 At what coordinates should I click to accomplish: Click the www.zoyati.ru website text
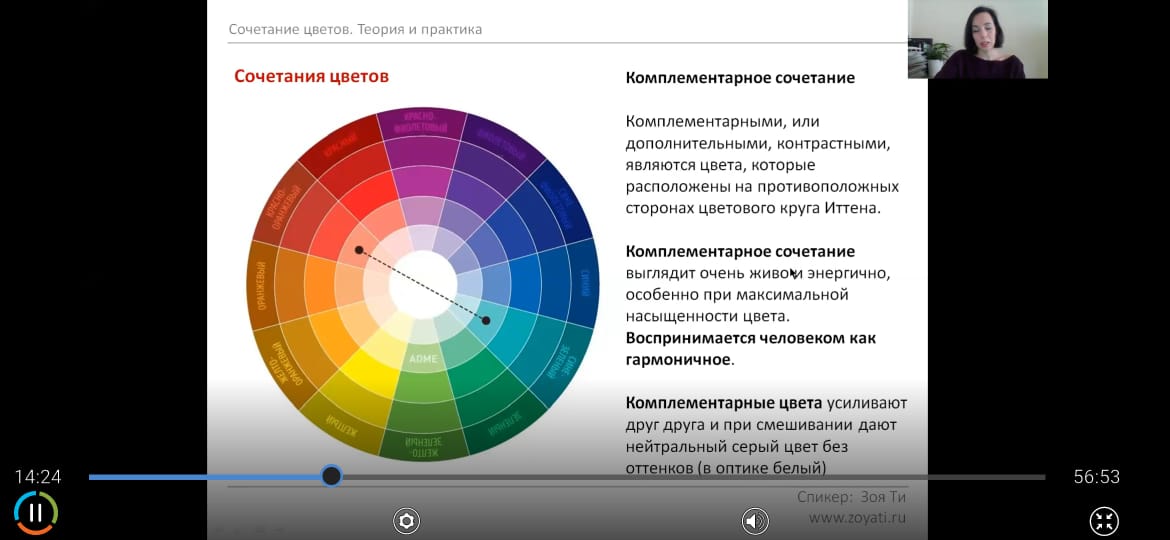click(x=857, y=517)
